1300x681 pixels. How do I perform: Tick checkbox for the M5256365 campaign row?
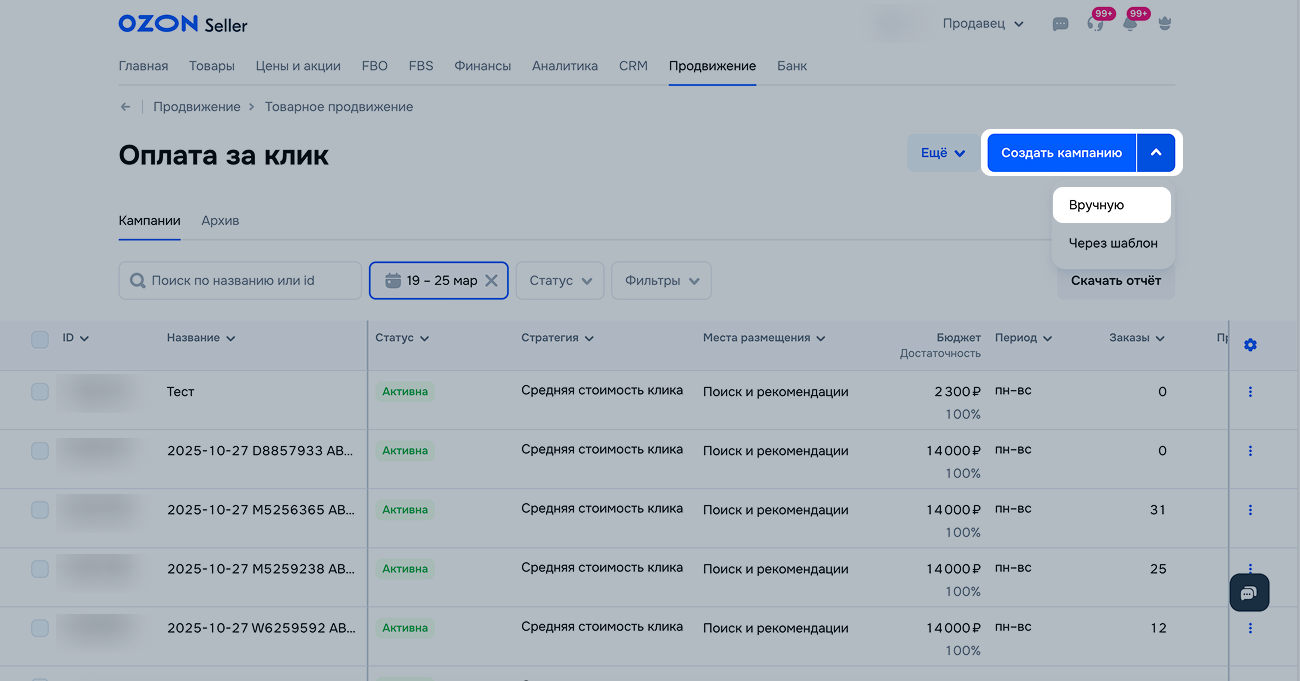[x=40, y=510]
